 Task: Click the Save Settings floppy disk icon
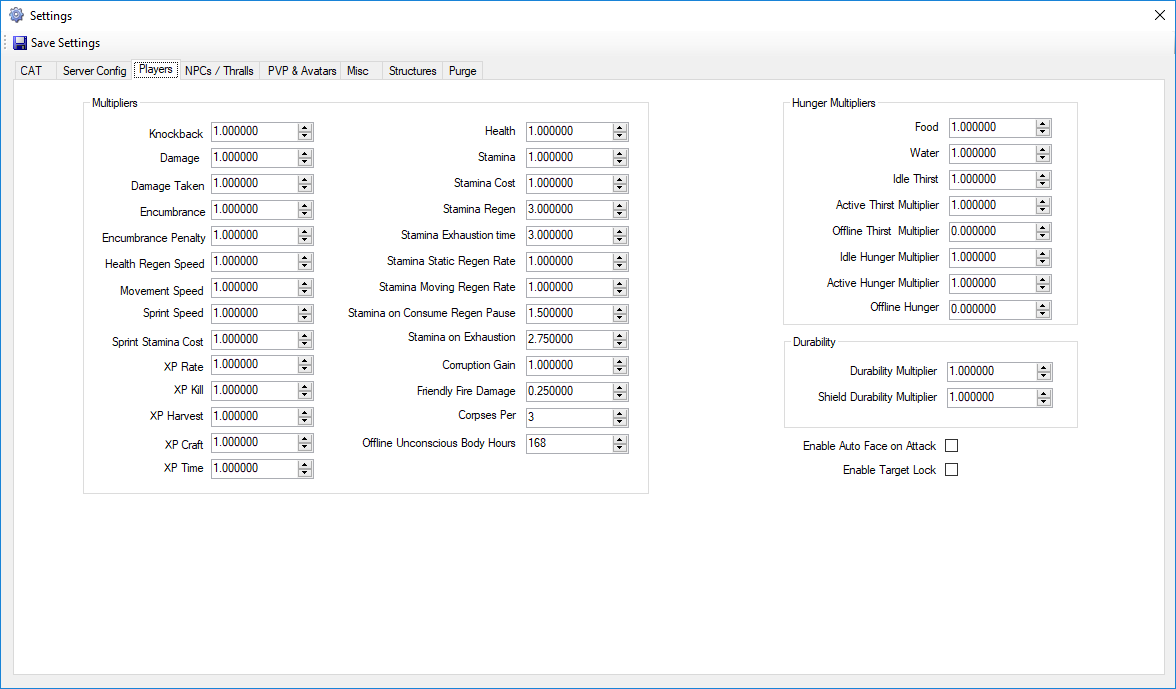point(20,43)
